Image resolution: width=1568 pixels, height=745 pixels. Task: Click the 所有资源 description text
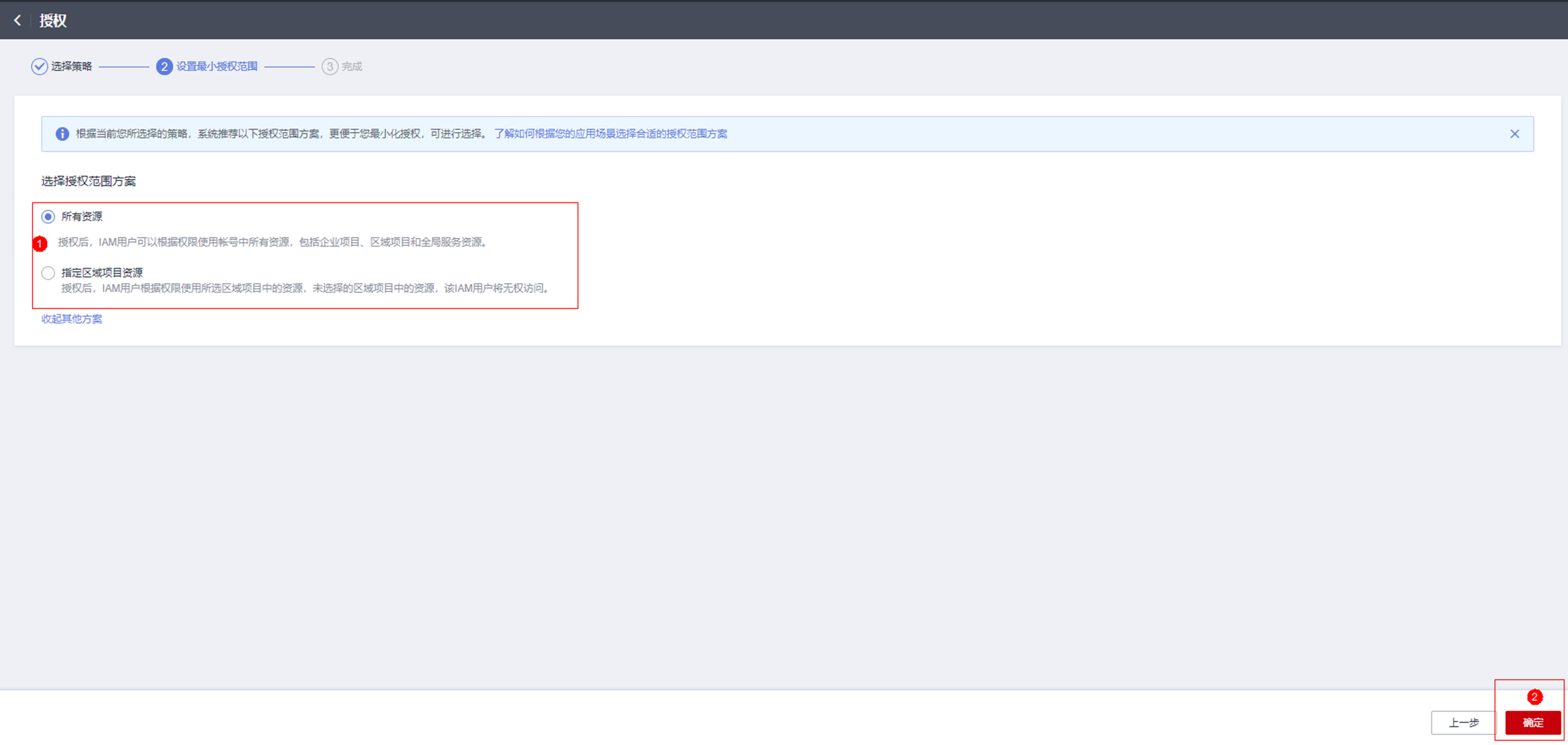coord(273,242)
